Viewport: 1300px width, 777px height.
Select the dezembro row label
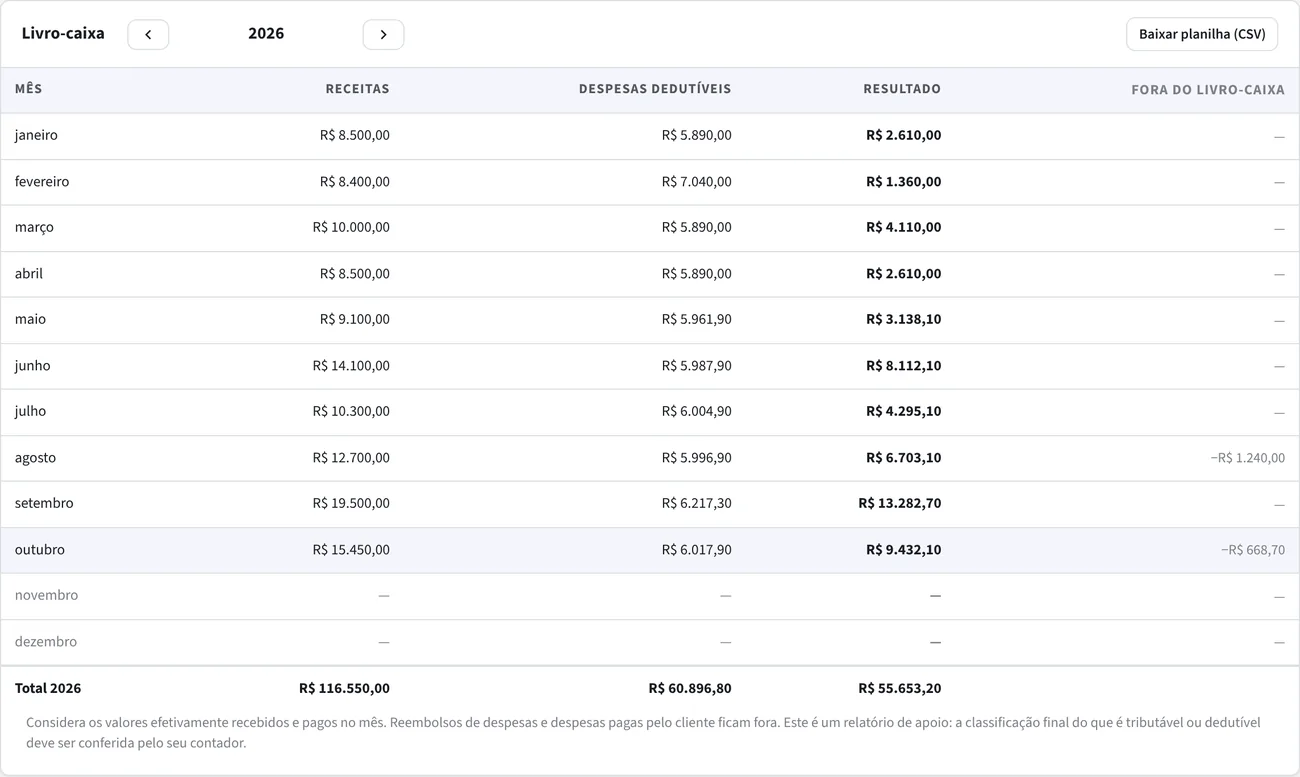pos(46,642)
